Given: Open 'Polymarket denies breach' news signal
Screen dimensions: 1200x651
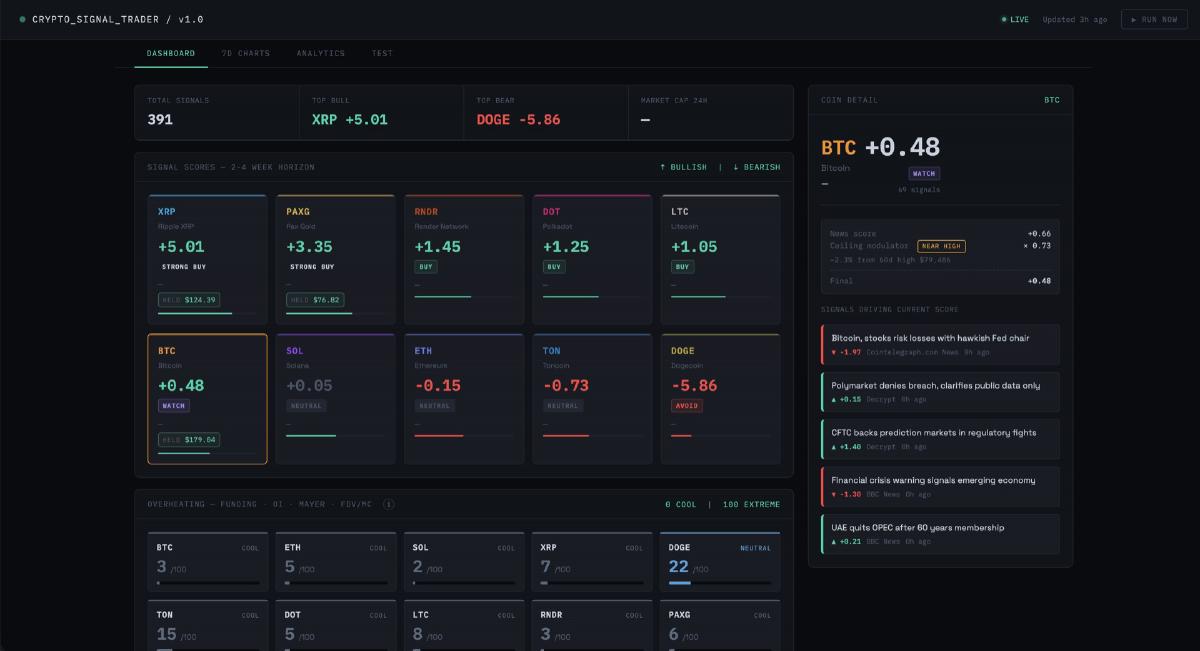Looking at the screenshot, I should click(940, 392).
